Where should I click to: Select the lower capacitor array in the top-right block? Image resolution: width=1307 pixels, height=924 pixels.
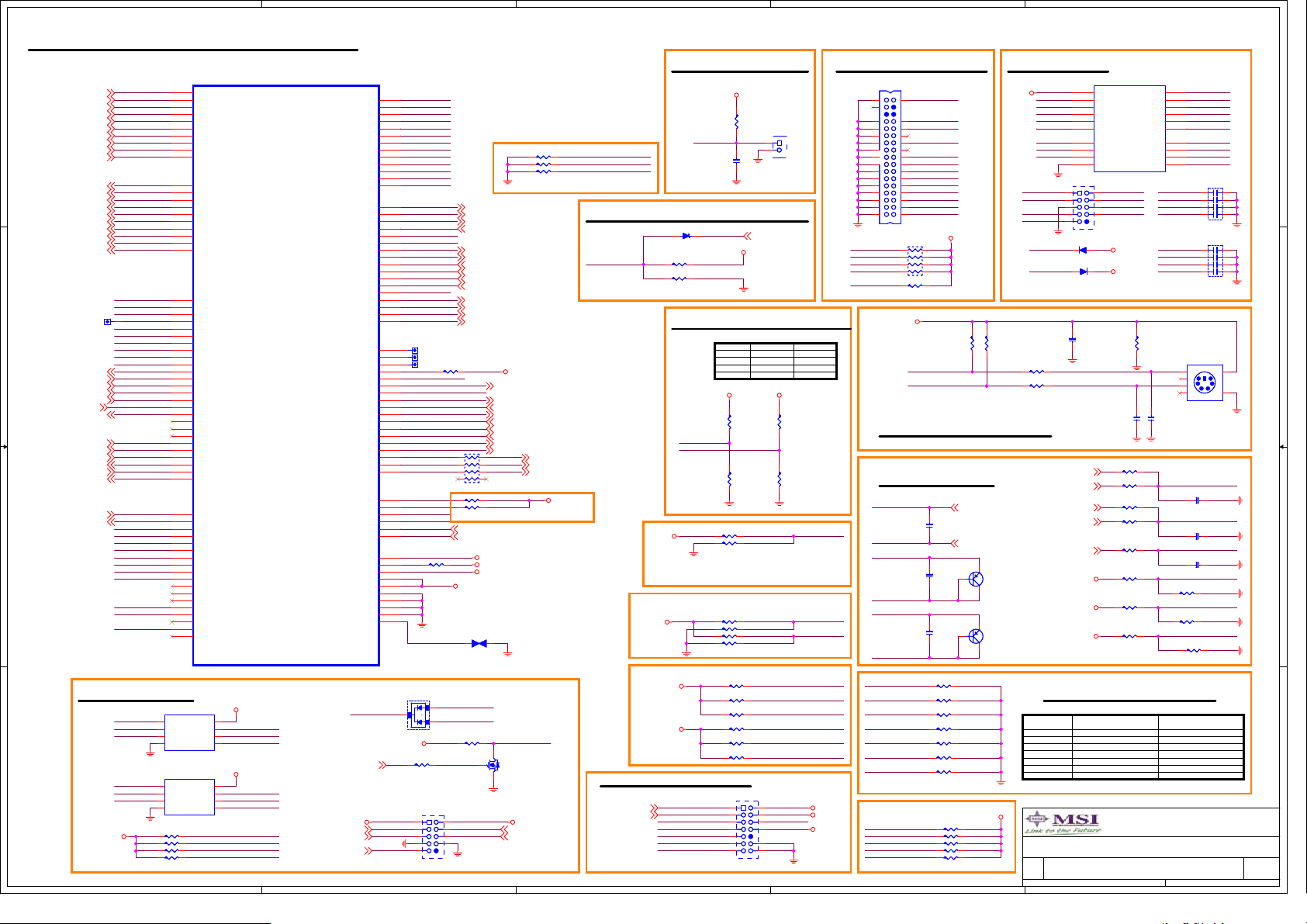click(1215, 261)
